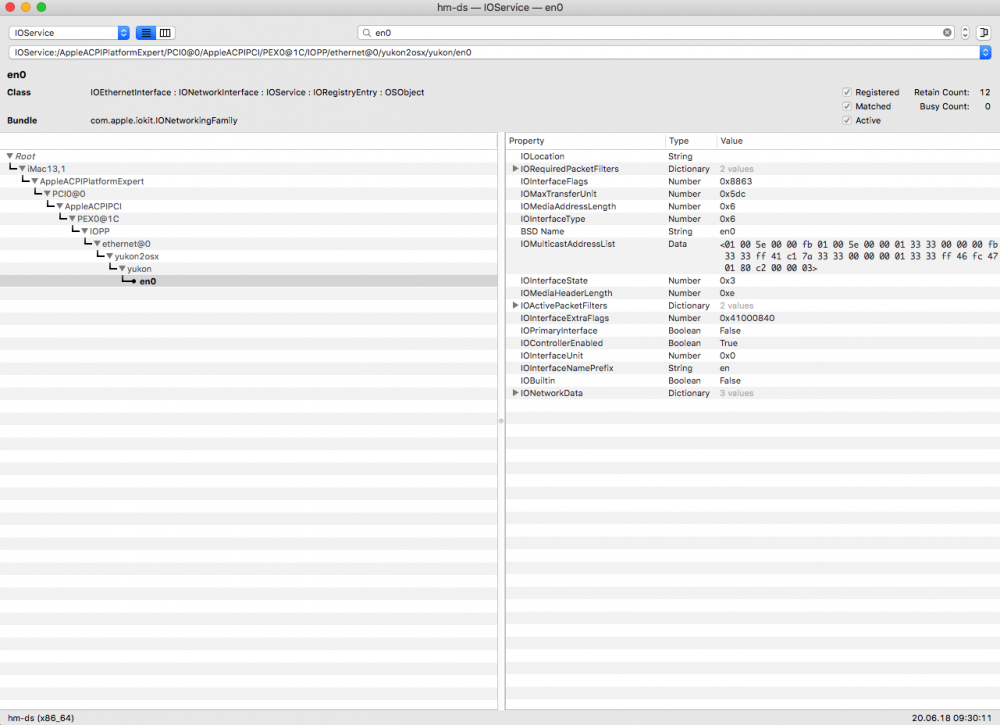Close the window with red button

coord(10,7)
